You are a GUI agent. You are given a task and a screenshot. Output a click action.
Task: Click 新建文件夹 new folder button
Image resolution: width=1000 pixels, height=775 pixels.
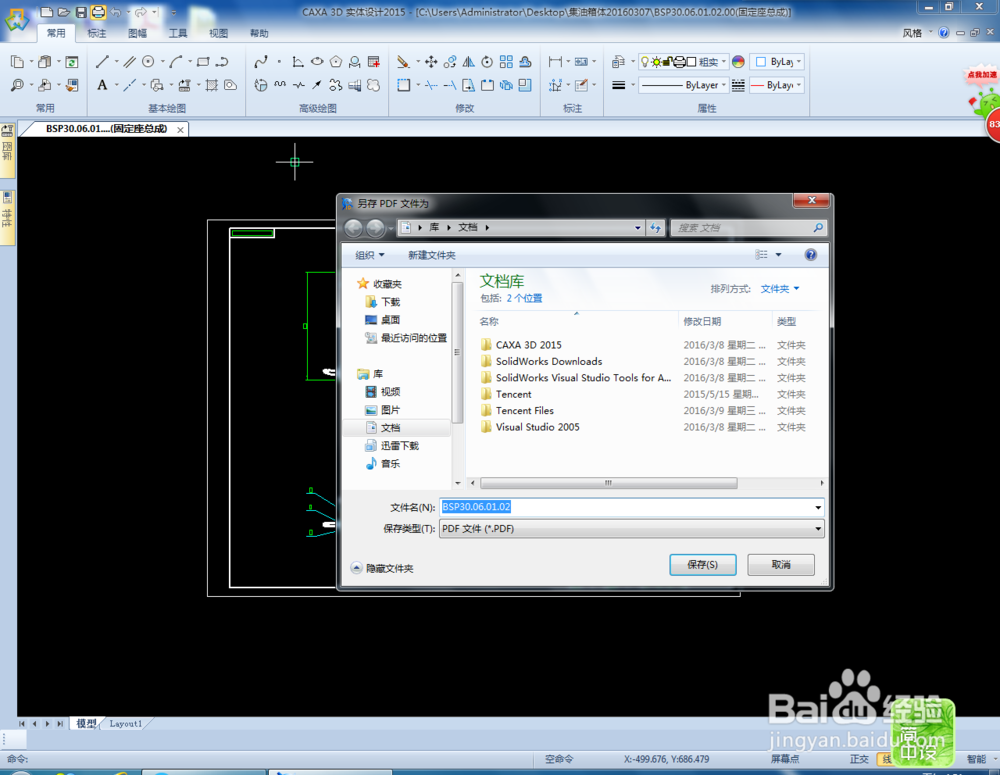coord(432,255)
